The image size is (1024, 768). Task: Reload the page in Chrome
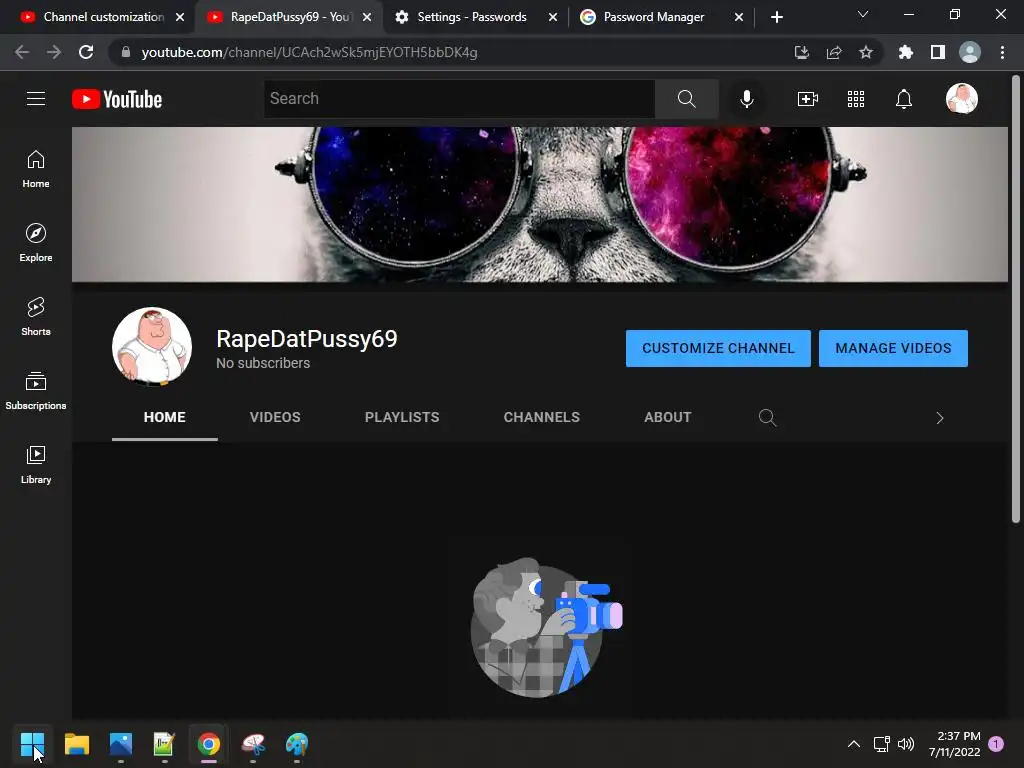click(x=86, y=52)
